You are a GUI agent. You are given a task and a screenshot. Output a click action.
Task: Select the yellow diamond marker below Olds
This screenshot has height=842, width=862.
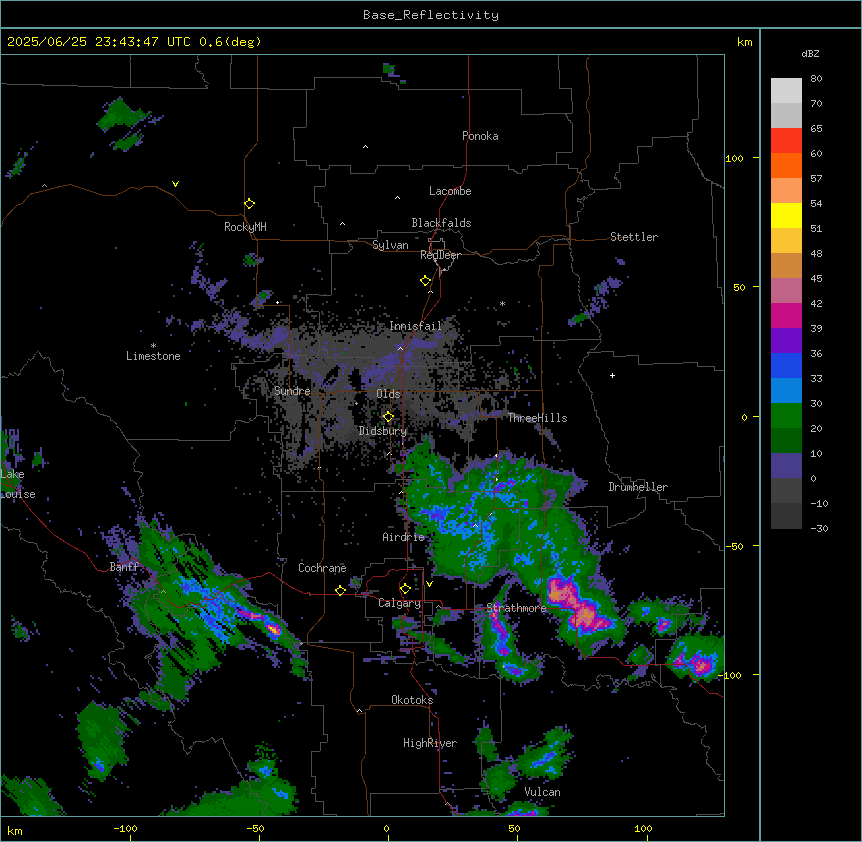[x=388, y=417]
